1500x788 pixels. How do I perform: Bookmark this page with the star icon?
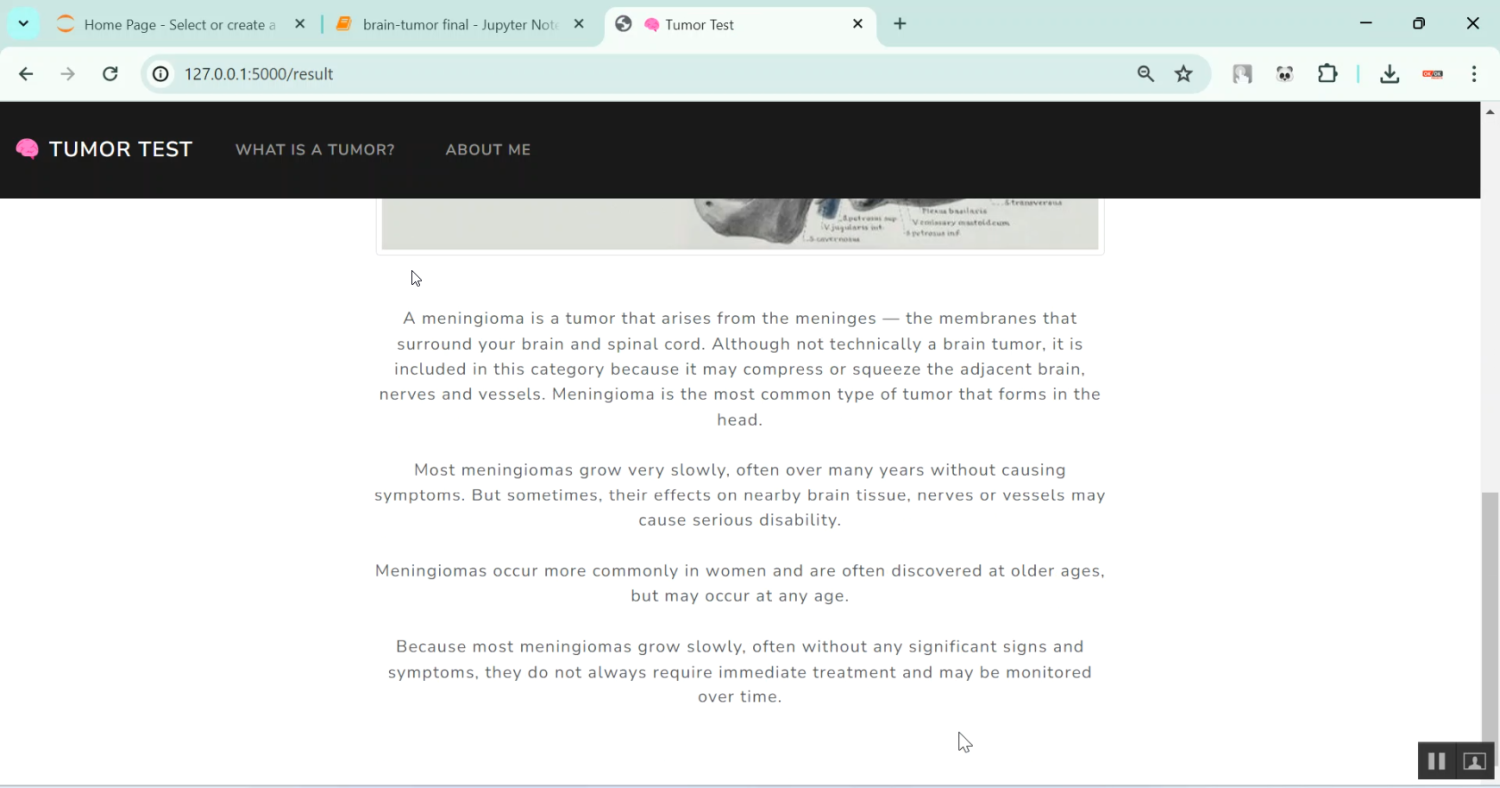pyautogui.click(x=1184, y=74)
